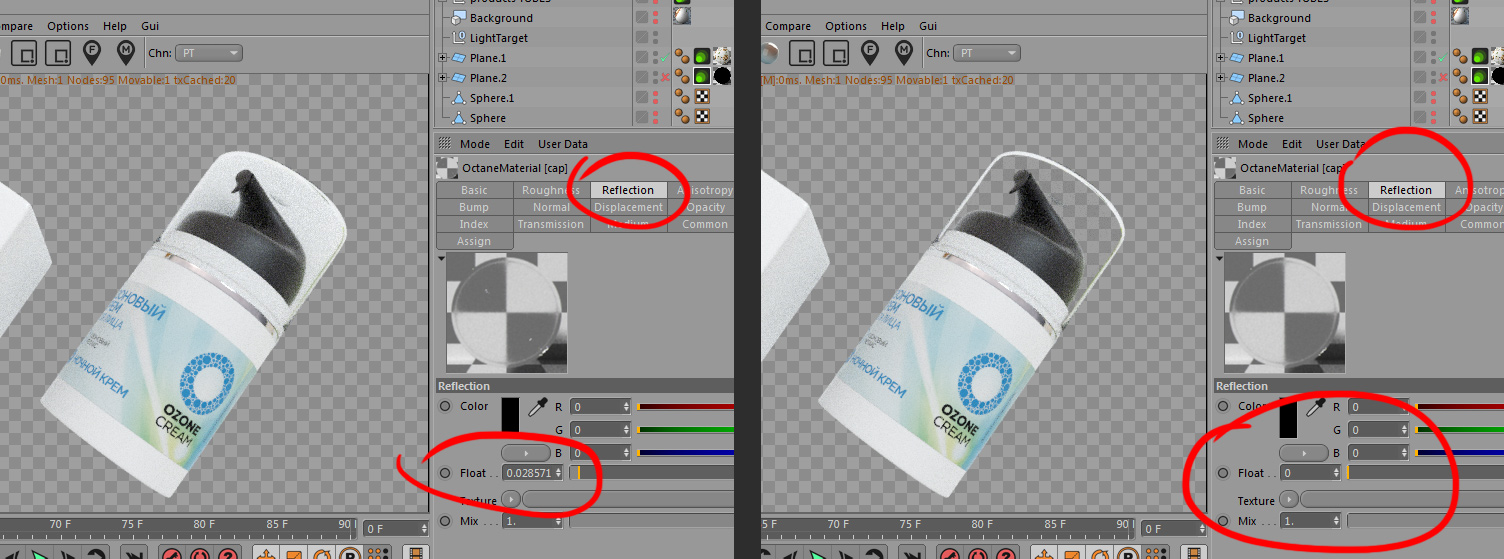1504x559 pixels.
Task: Open Mode menu in right window
Action: (1252, 144)
